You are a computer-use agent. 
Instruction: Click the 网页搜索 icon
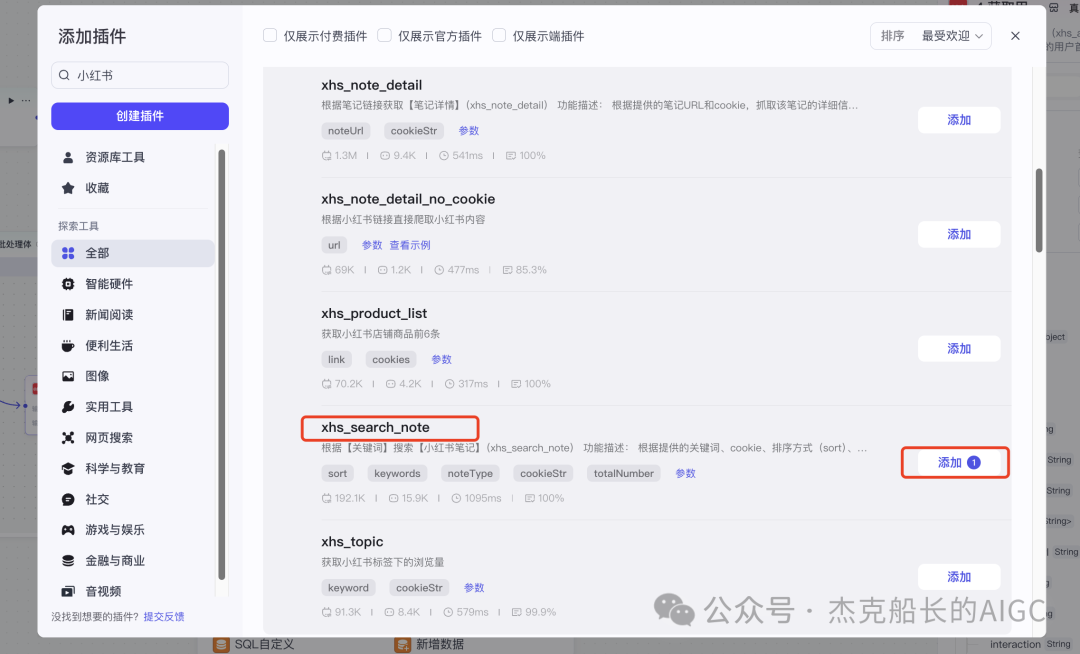click(68, 438)
